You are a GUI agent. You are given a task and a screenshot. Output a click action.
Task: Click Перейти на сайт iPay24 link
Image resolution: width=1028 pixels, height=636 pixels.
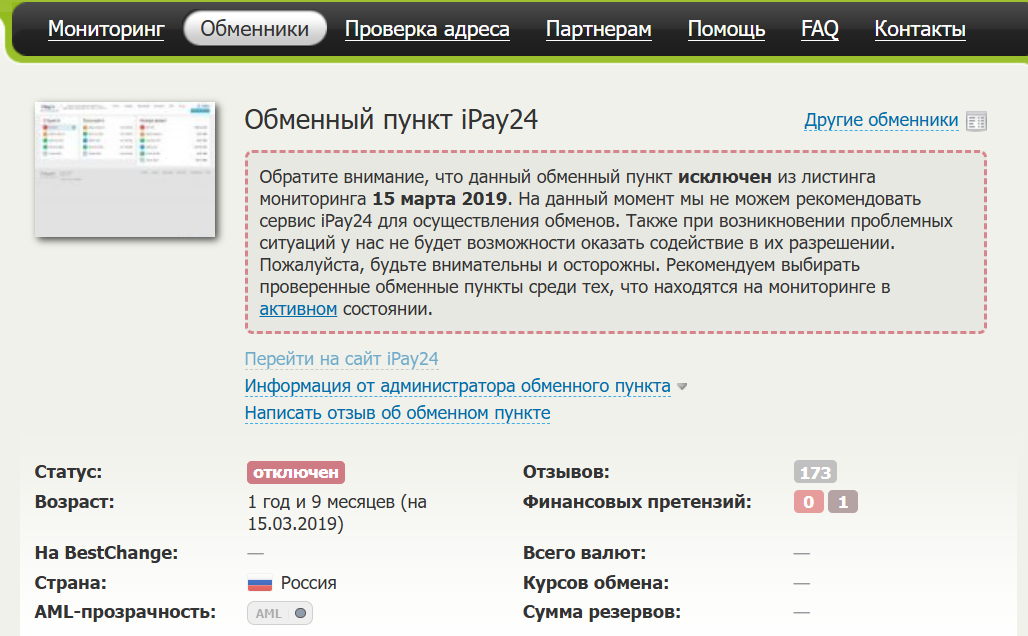pyautogui.click(x=342, y=359)
